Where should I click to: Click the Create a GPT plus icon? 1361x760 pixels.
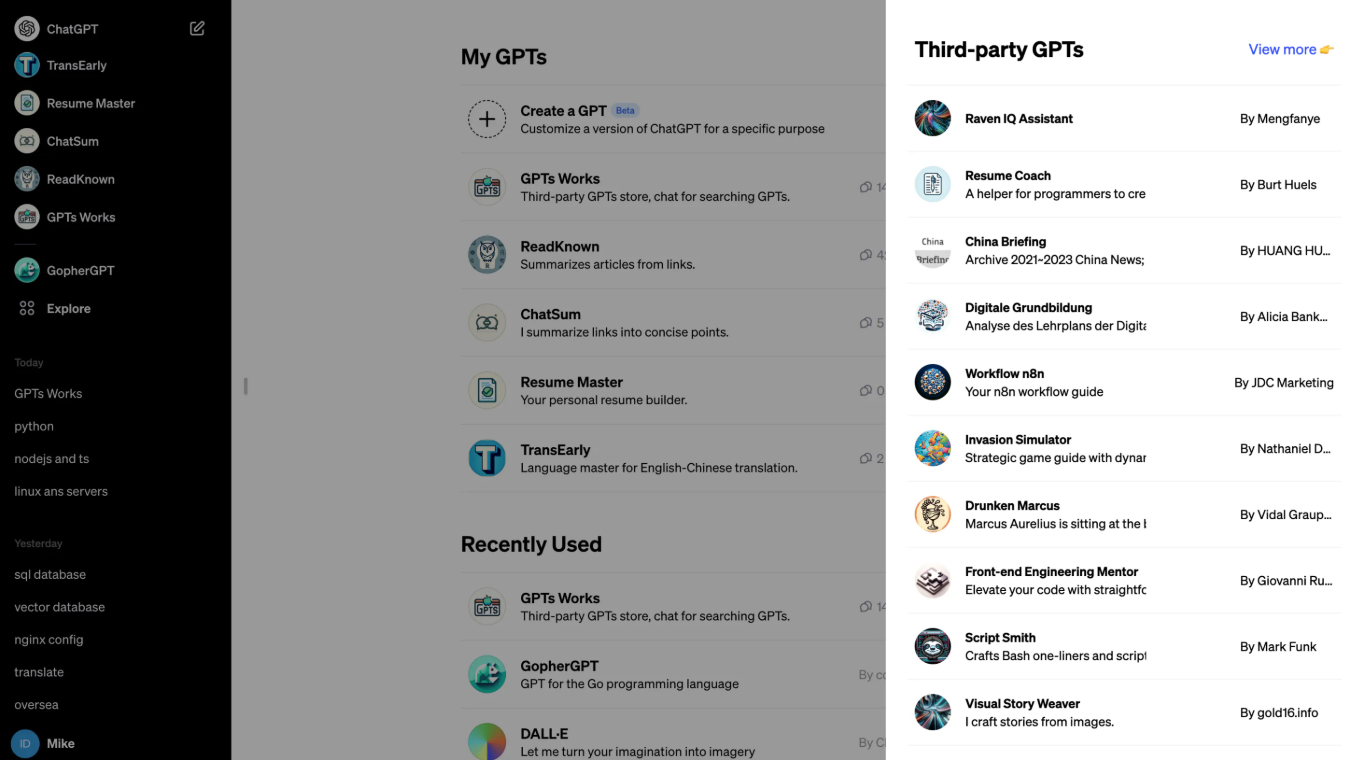pos(487,119)
